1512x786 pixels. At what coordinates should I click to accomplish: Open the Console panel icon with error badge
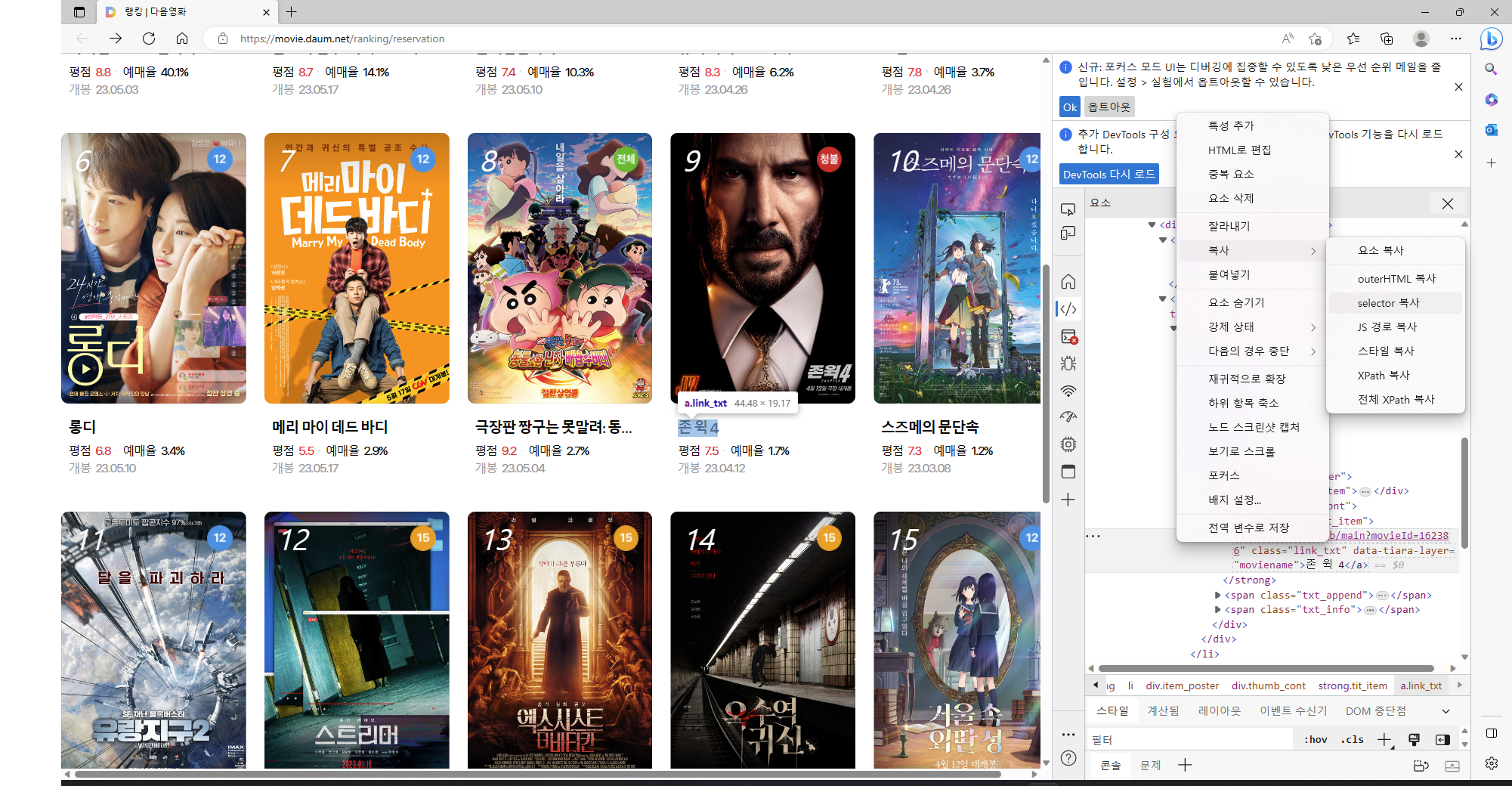pos(1068,337)
